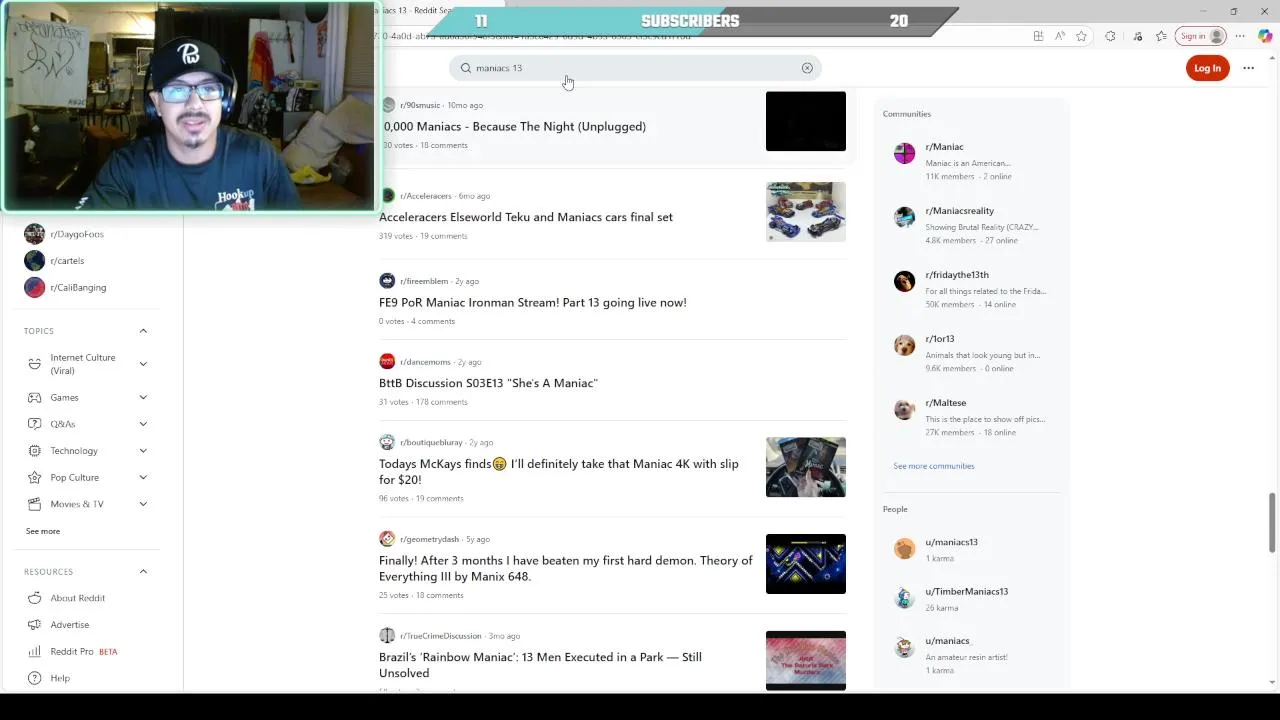Open Help in the sidebar
1280x720 pixels.
point(60,678)
